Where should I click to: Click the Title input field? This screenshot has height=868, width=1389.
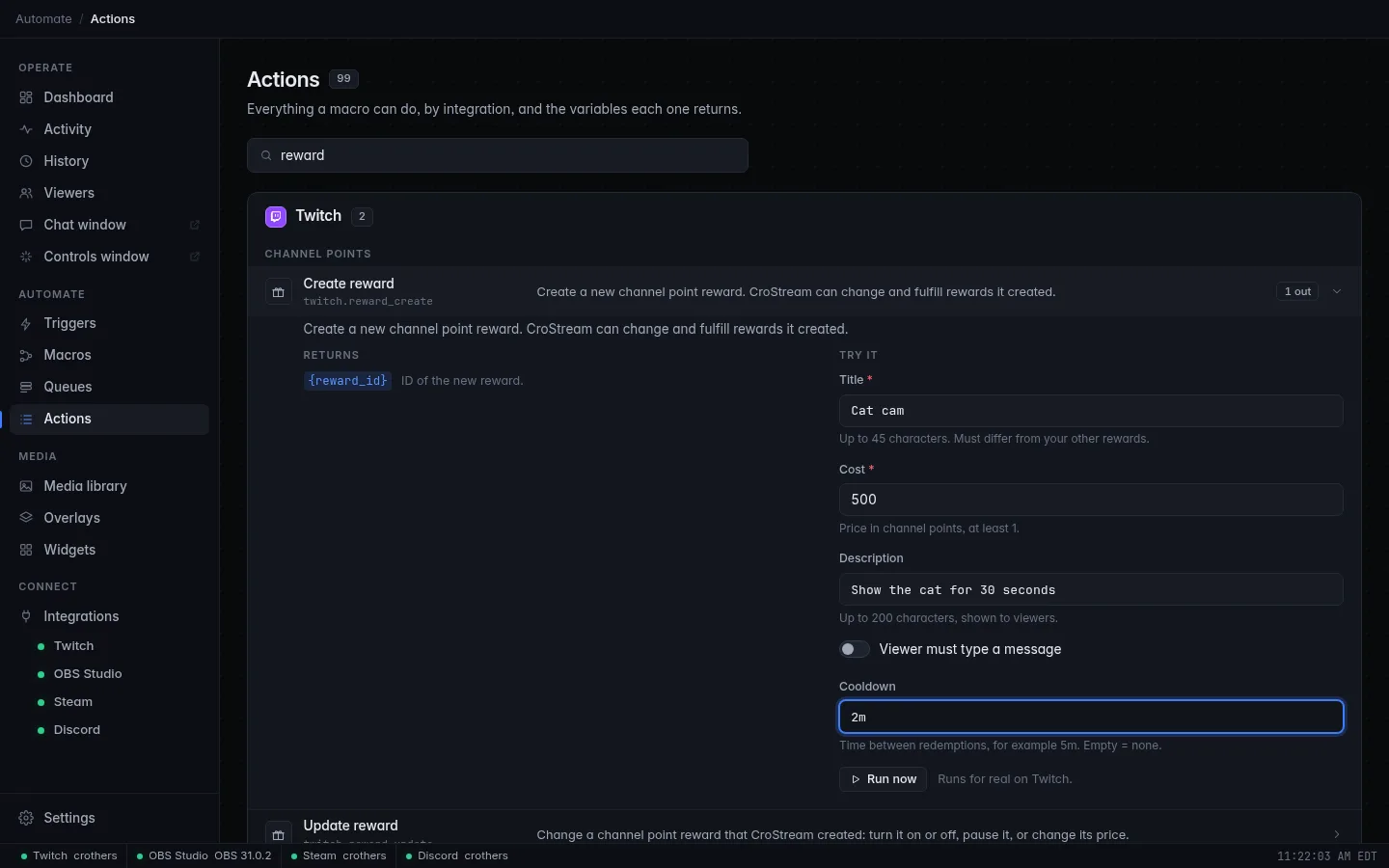coord(1091,411)
